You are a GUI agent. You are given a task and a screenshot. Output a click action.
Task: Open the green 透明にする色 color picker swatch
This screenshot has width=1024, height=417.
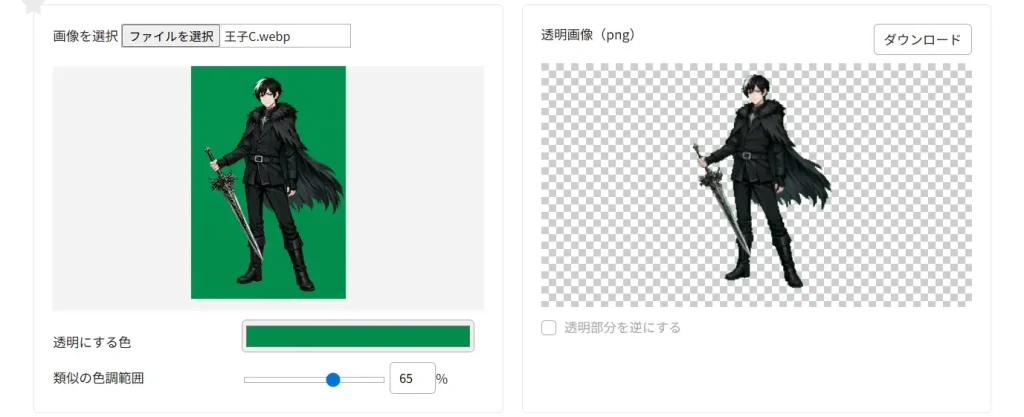tap(358, 337)
